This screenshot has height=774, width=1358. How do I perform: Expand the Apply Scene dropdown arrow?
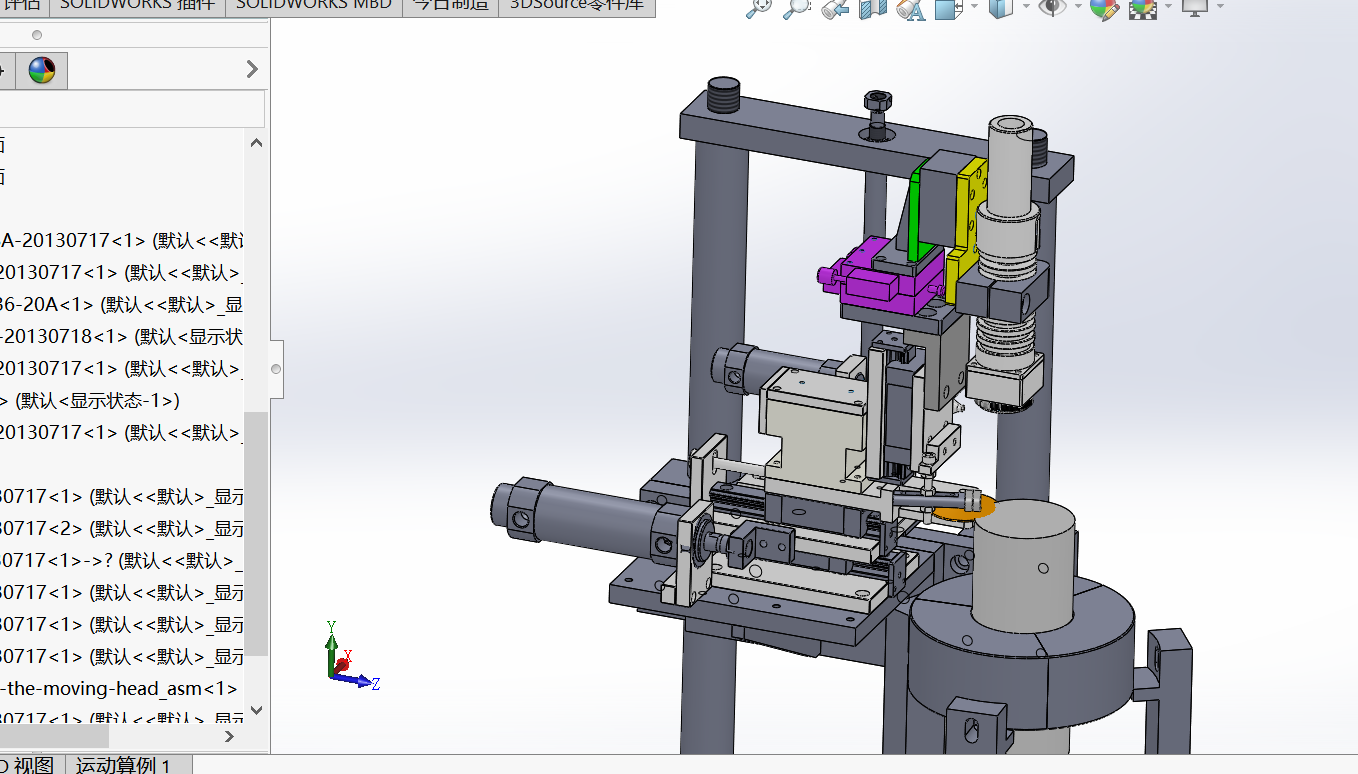pyautogui.click(x=1167, y=8)
